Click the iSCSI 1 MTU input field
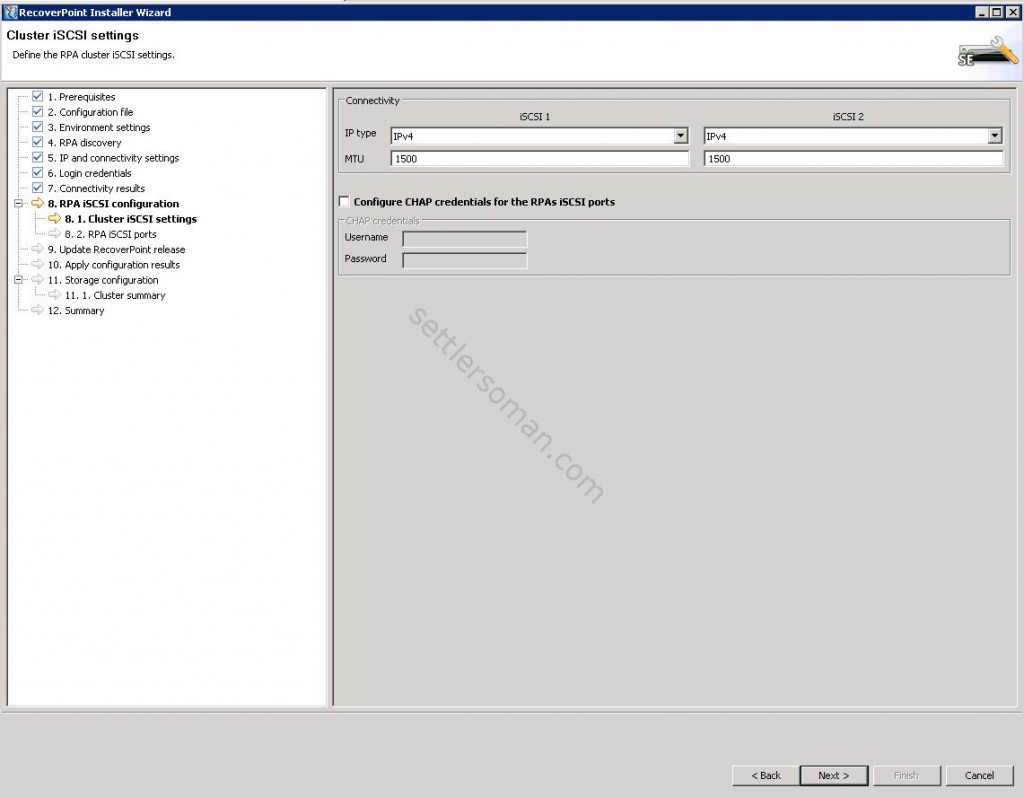Image resolution: width=1024 pixels, height=797 pixels. pyautogui.click(x=539, y=159)
